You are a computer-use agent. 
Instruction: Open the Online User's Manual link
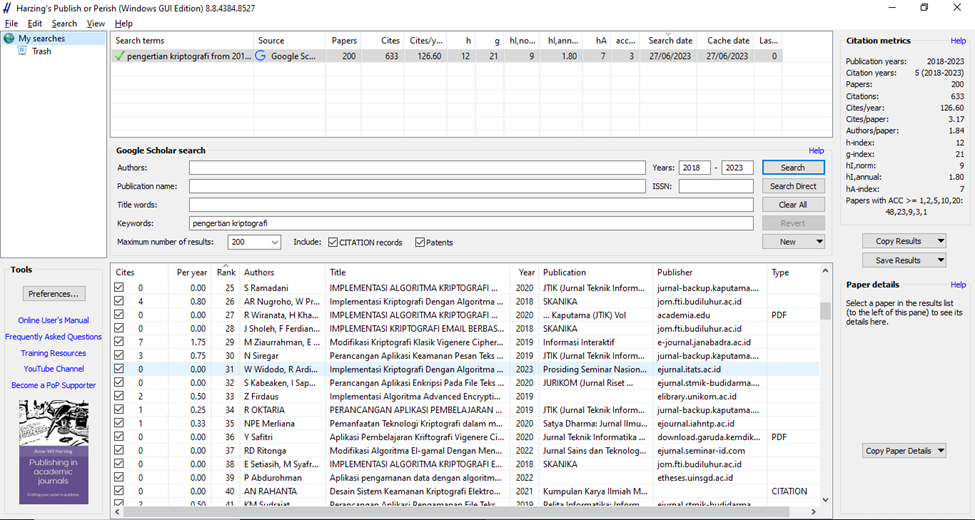(53, 320)
